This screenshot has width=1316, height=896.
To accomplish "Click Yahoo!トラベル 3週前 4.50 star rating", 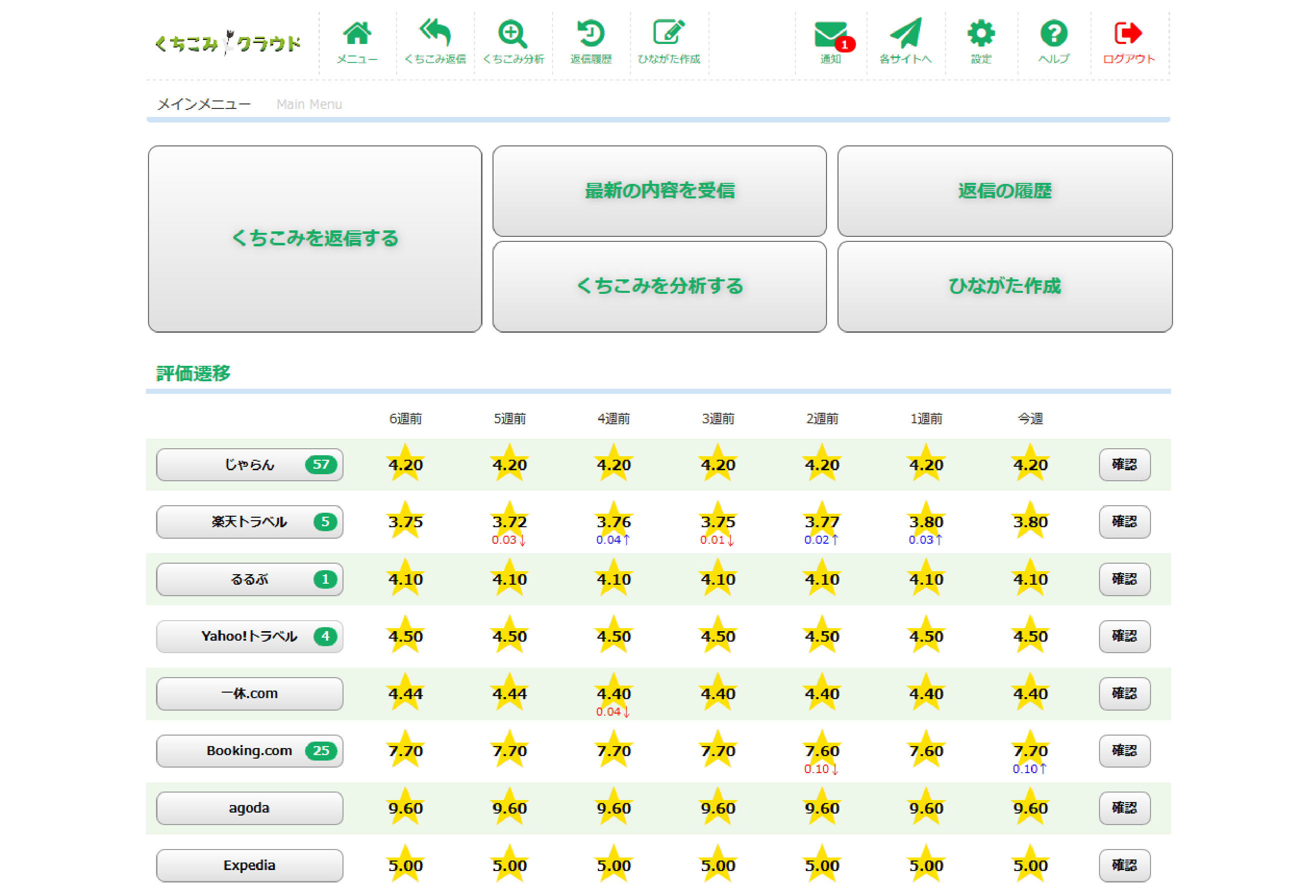I will (718, 635).
